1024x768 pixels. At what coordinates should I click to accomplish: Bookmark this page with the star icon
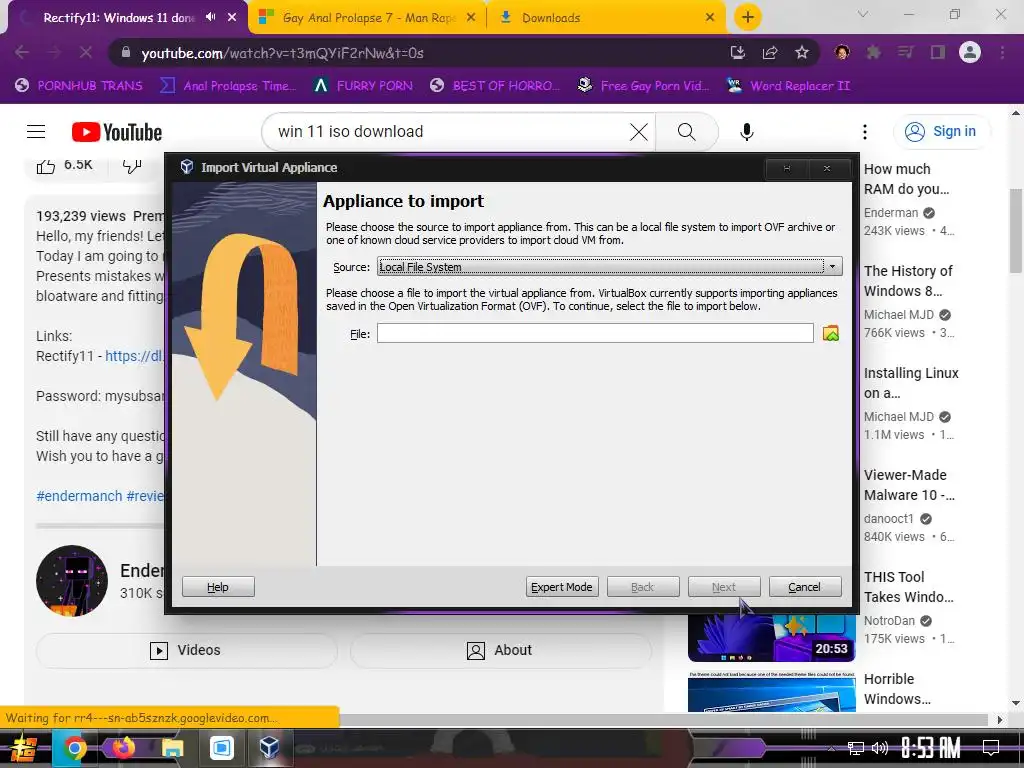(801, 52)
